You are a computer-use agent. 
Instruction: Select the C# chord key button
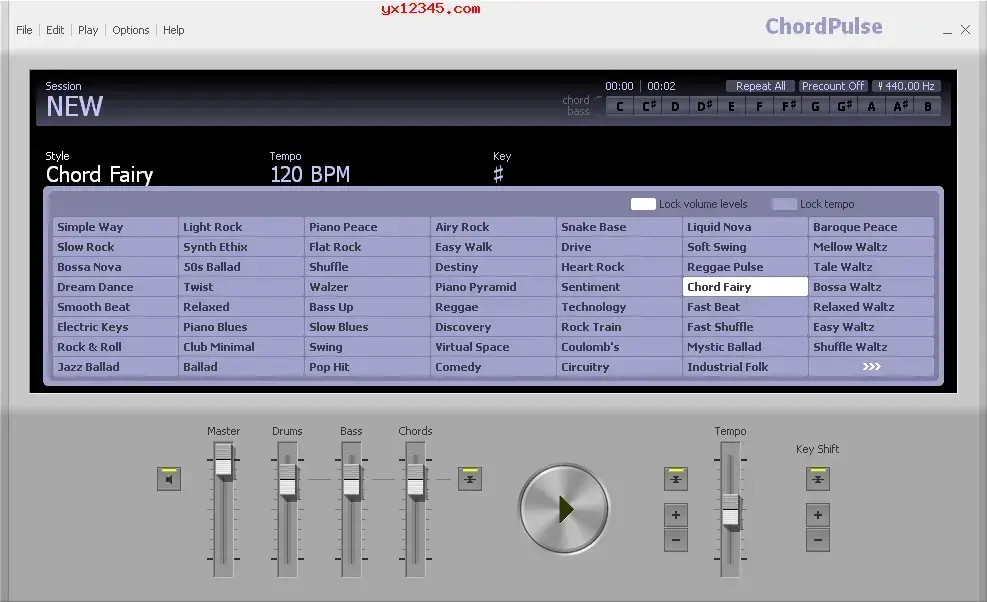[648, 106]
